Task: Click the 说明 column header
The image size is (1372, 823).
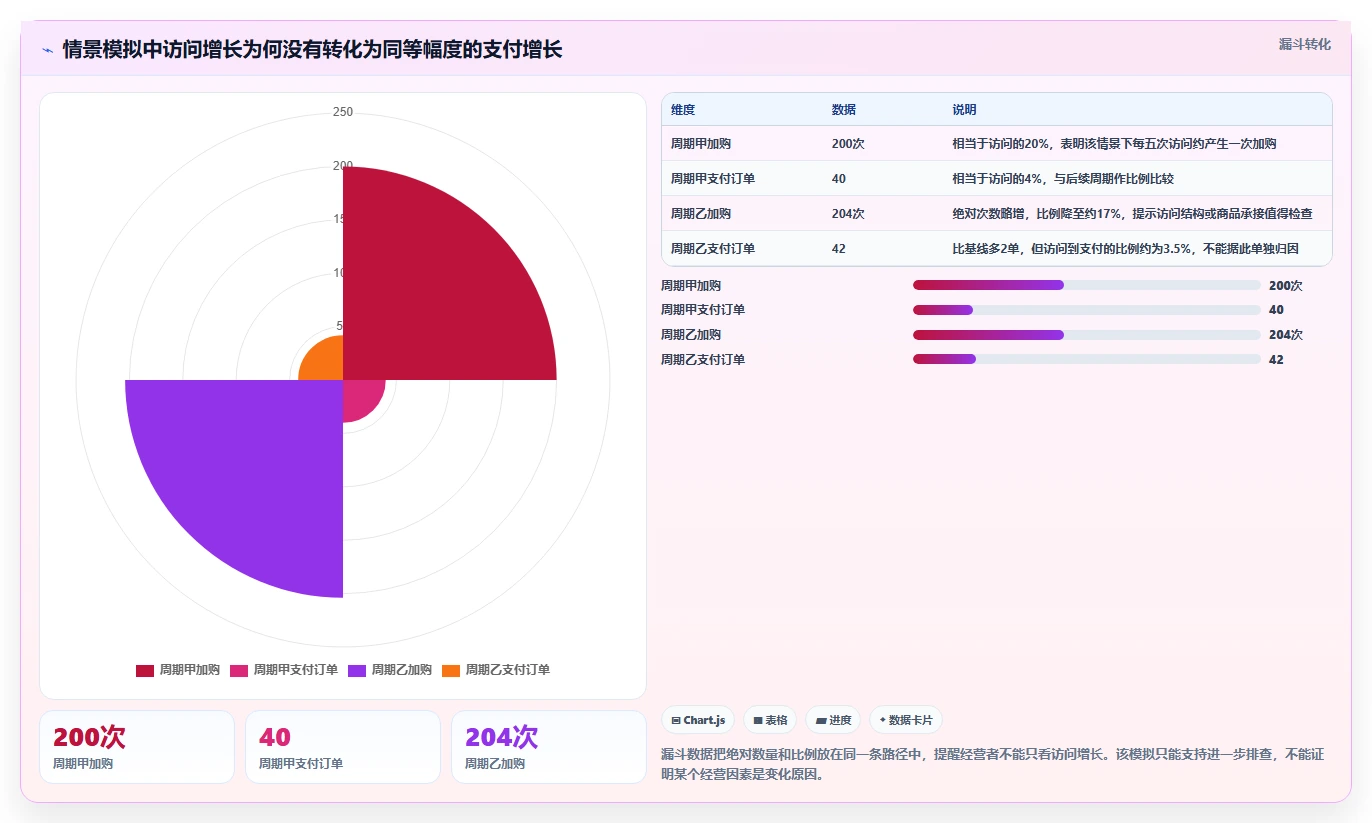Action: coord(965,110)
